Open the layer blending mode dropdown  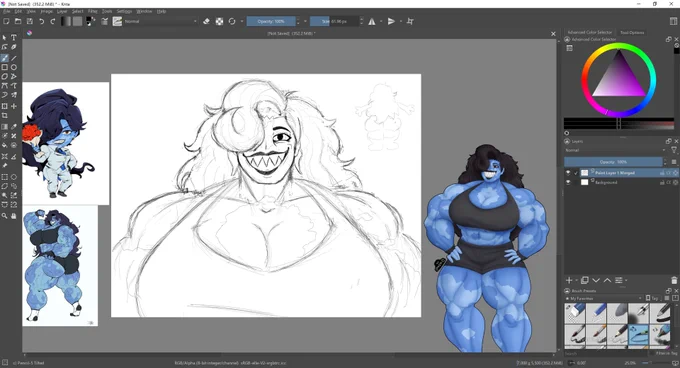616,150
